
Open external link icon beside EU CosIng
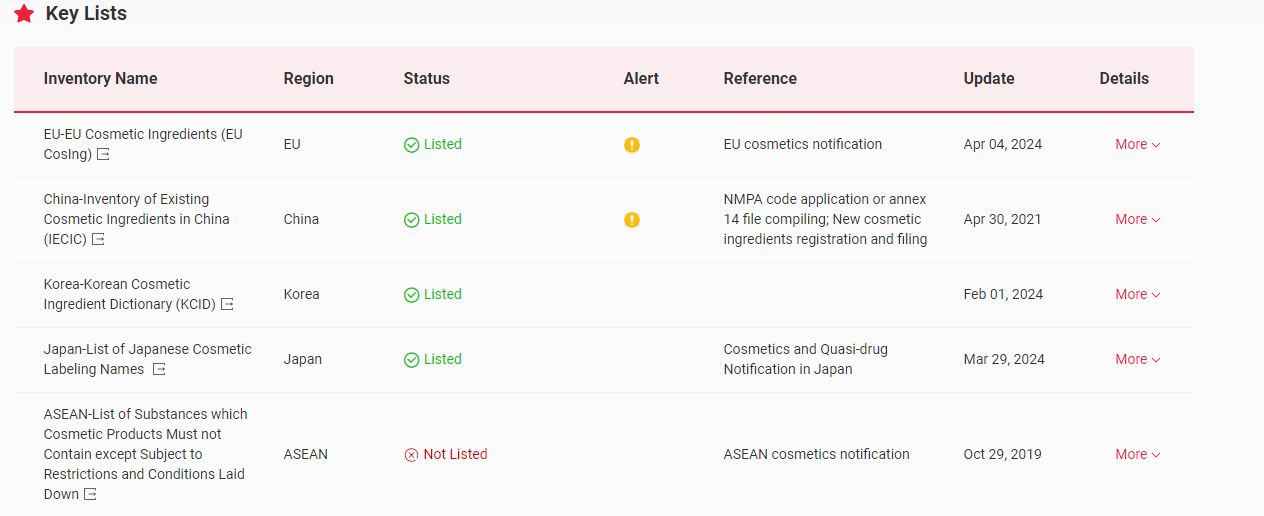click(x=103, y=155)
